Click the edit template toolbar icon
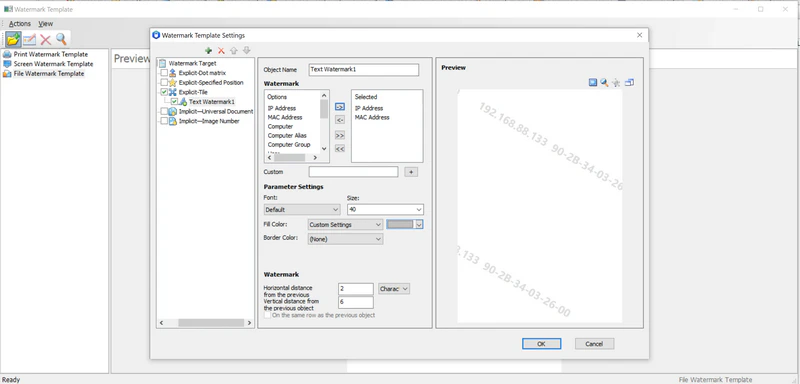Viewport: 800px width, 384px height. 30,39
